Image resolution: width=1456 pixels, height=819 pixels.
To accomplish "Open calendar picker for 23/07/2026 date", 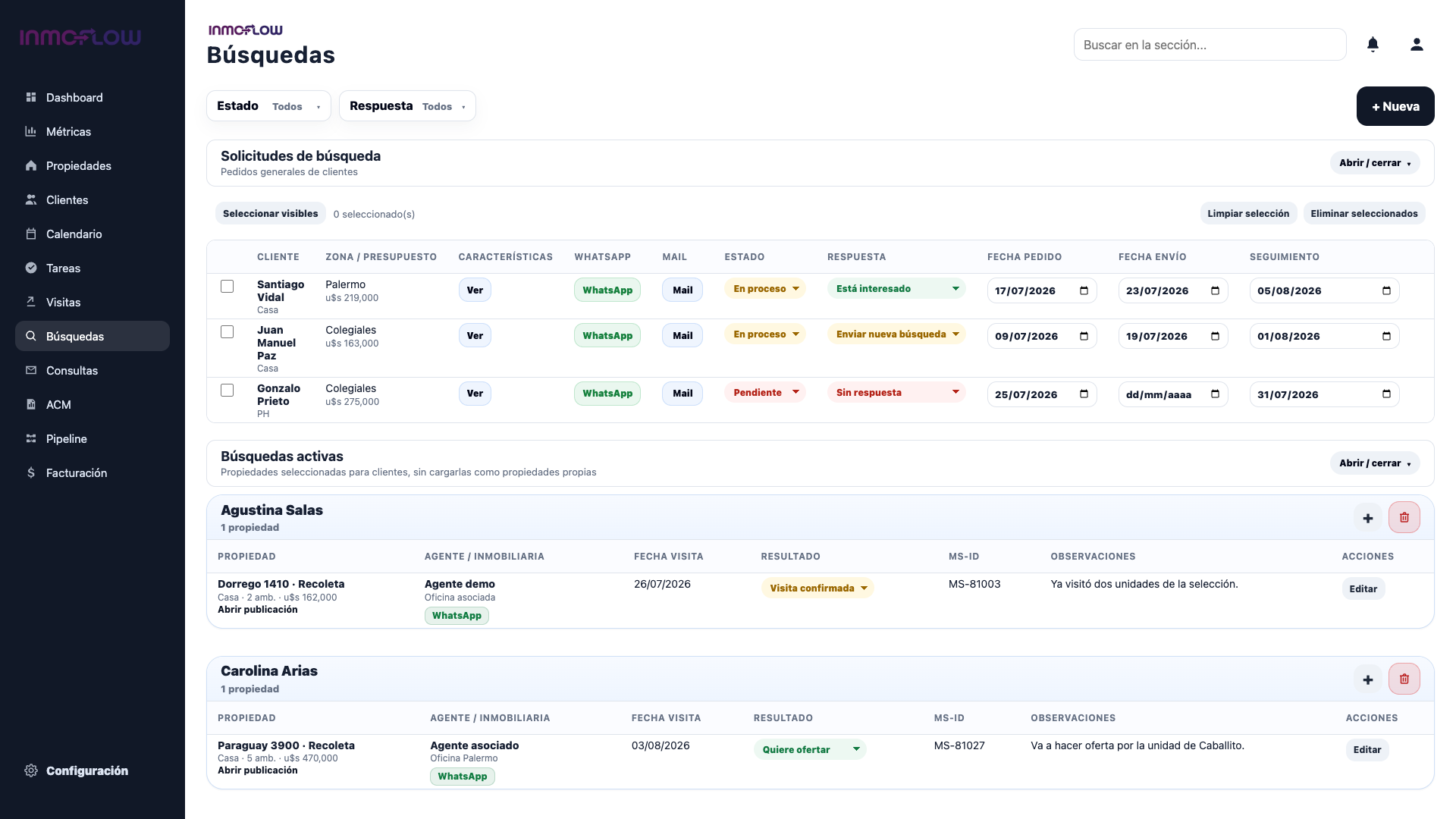I will [1215, 290].
